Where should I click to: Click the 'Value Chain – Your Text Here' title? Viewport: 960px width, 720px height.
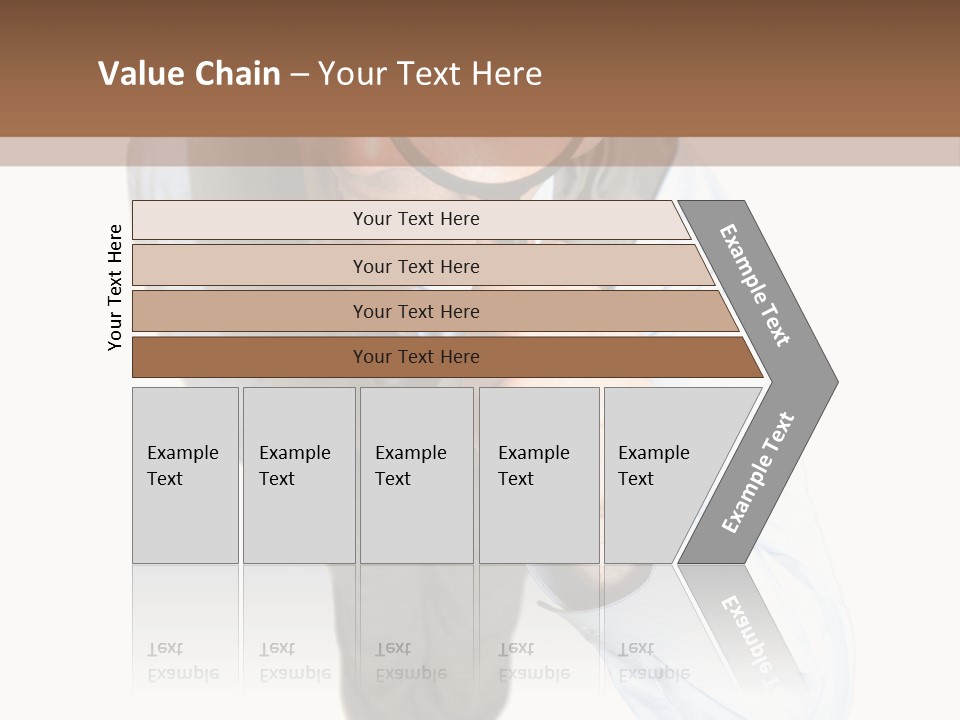click(x=320, y=74)
